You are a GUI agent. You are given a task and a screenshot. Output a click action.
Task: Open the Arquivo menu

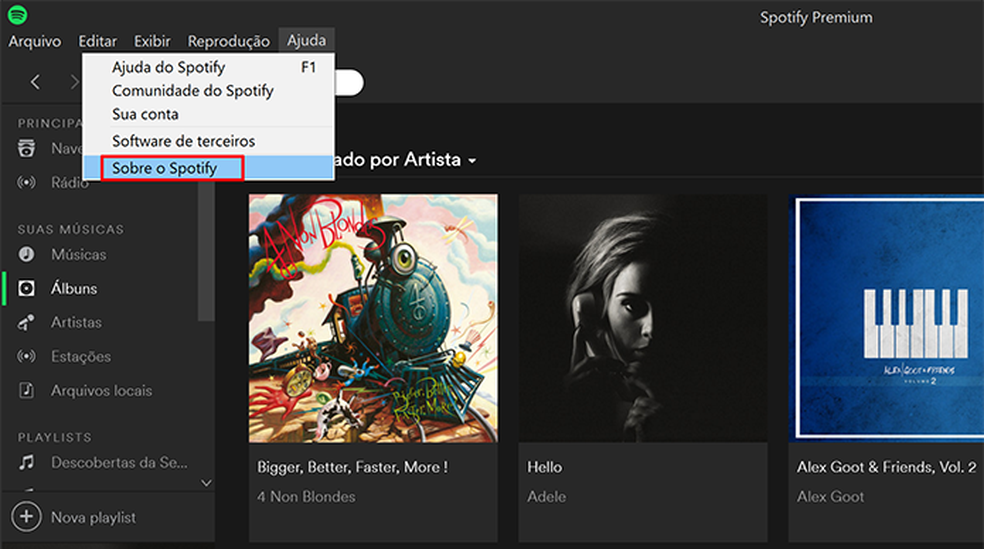35,41
